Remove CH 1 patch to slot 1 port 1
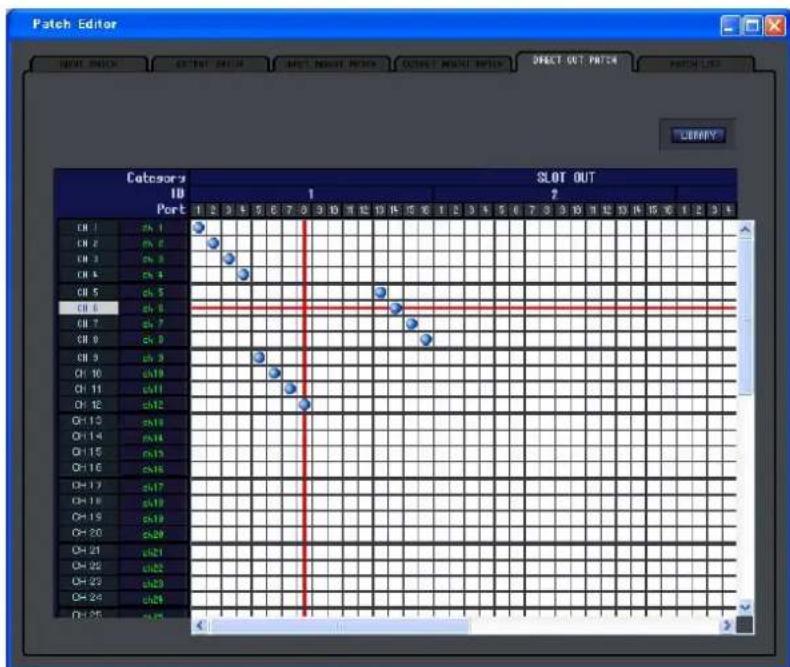The height and width of the screenshot is (667, 790). (199, 227)
